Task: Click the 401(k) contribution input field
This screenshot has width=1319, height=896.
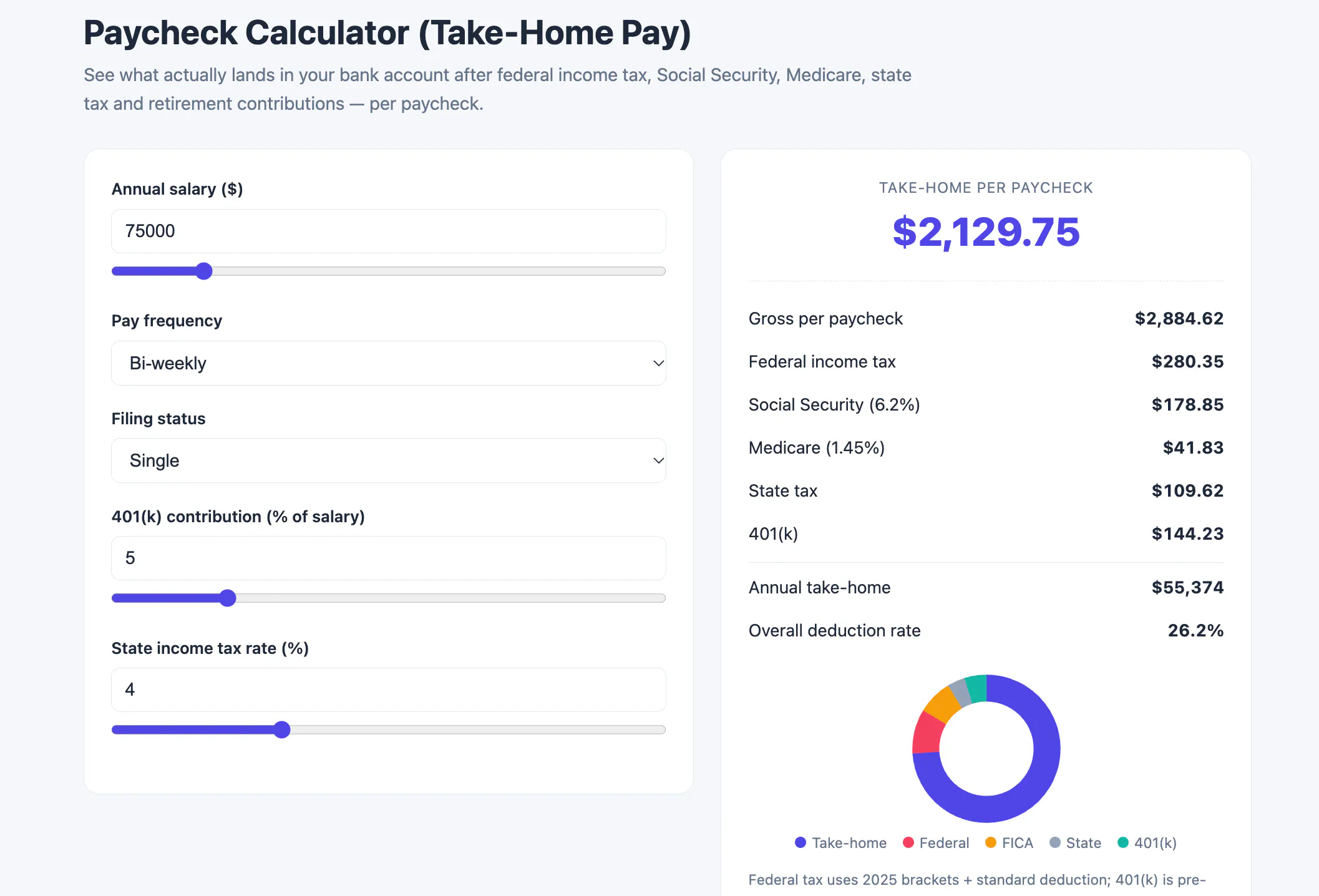Action: pos(388,558)
